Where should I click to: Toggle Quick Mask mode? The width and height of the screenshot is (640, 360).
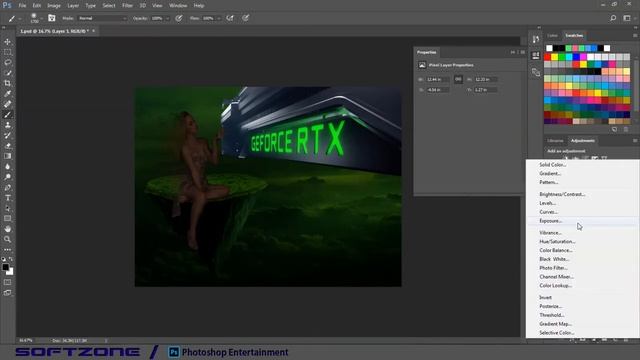[7, 282]
